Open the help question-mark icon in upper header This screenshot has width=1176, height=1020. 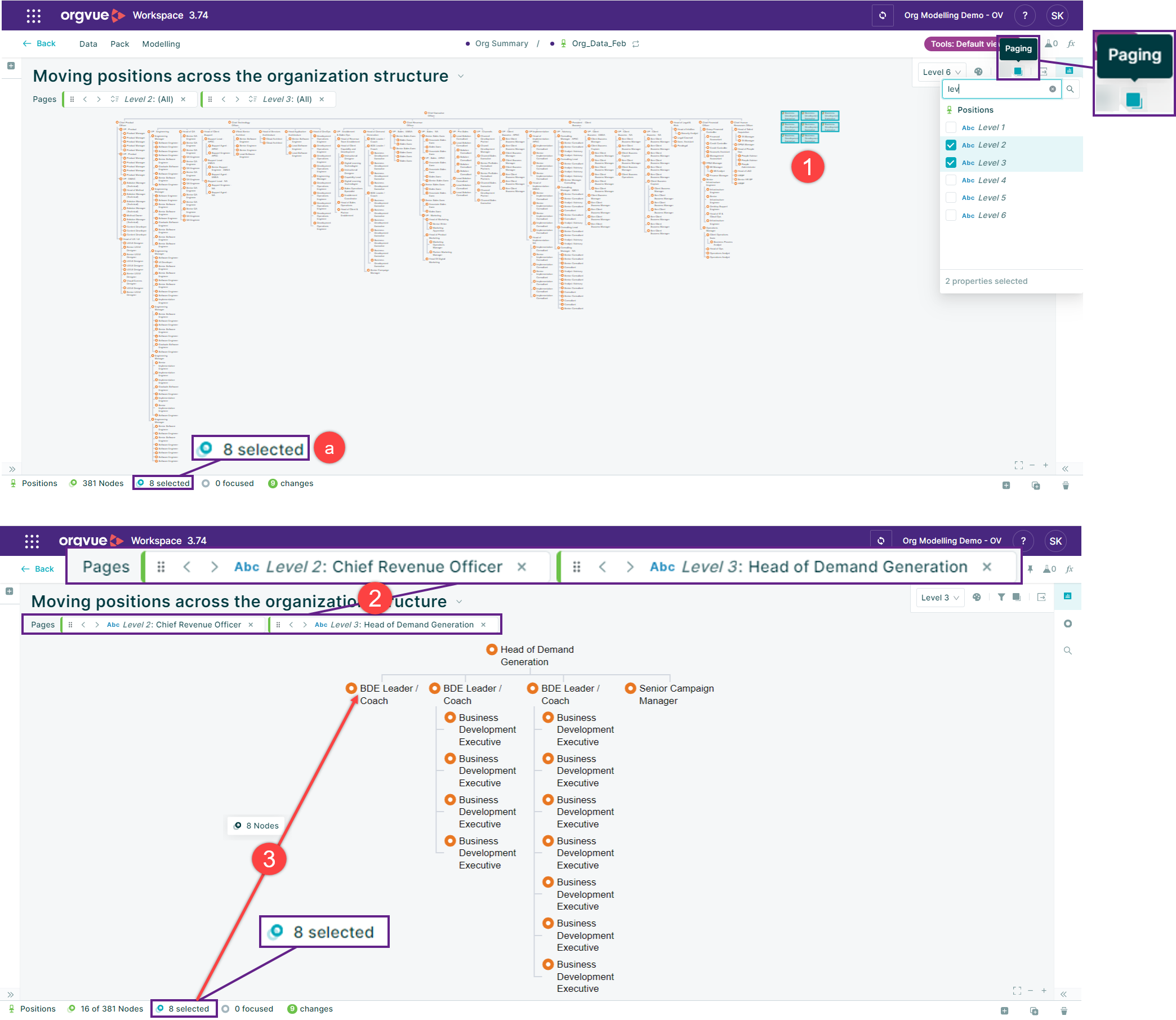pos(1025,15)
